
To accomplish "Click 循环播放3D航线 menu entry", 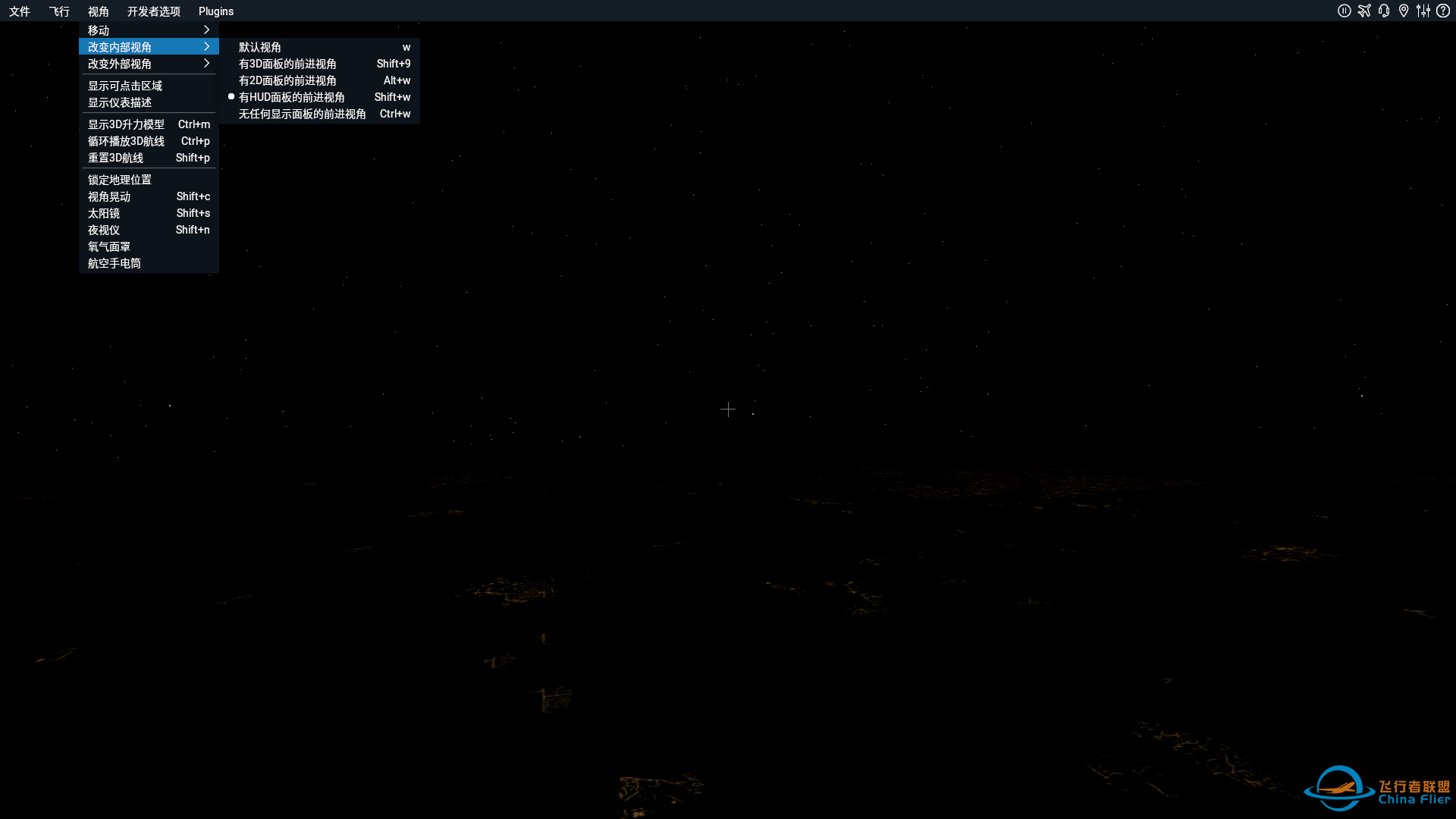I will click(x=149, y=141).
